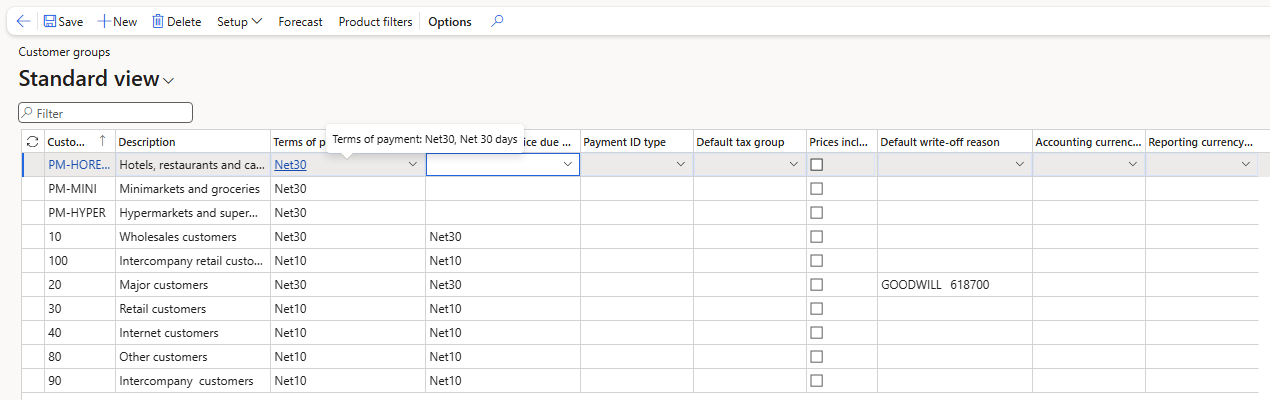Toggle Prices include tax for PM-MINI row
This screenshot has height=400, width=1270.
[x=817, y=189]
